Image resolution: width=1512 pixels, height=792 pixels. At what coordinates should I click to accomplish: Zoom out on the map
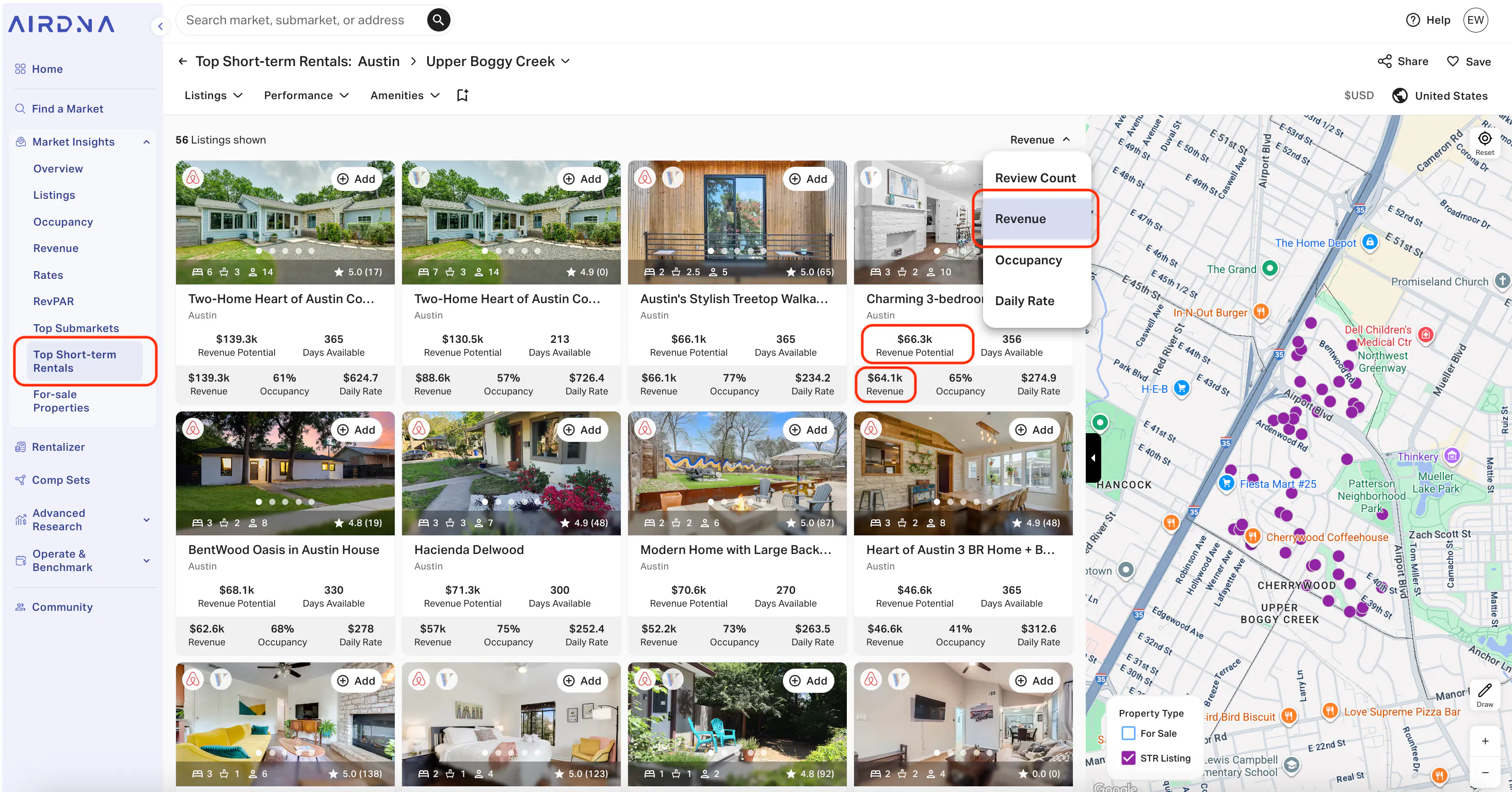click(1485, 772)
